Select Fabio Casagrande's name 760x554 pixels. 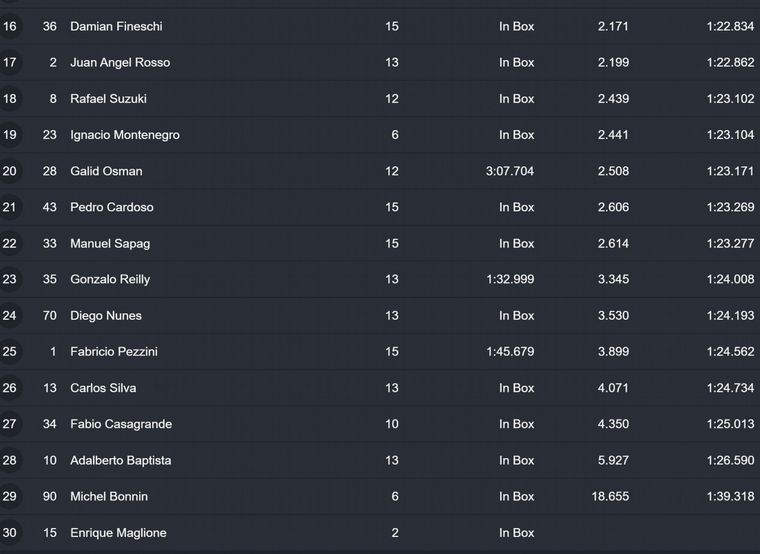(121, 424)
